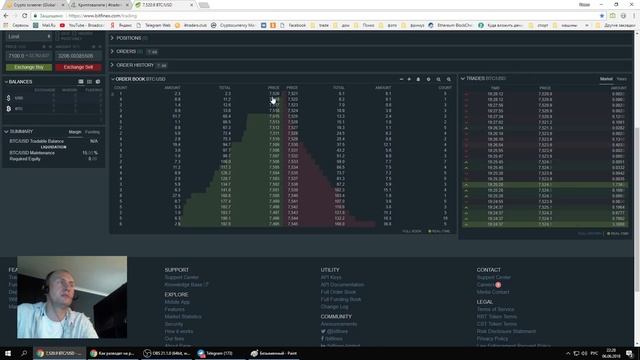Focus the order price input field

click(x=29, y=56)
